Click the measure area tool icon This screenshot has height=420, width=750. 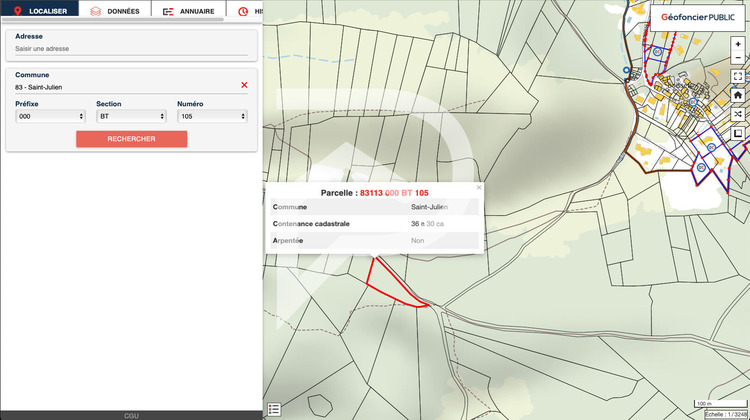pyautogui.click(x=738, y=133)
